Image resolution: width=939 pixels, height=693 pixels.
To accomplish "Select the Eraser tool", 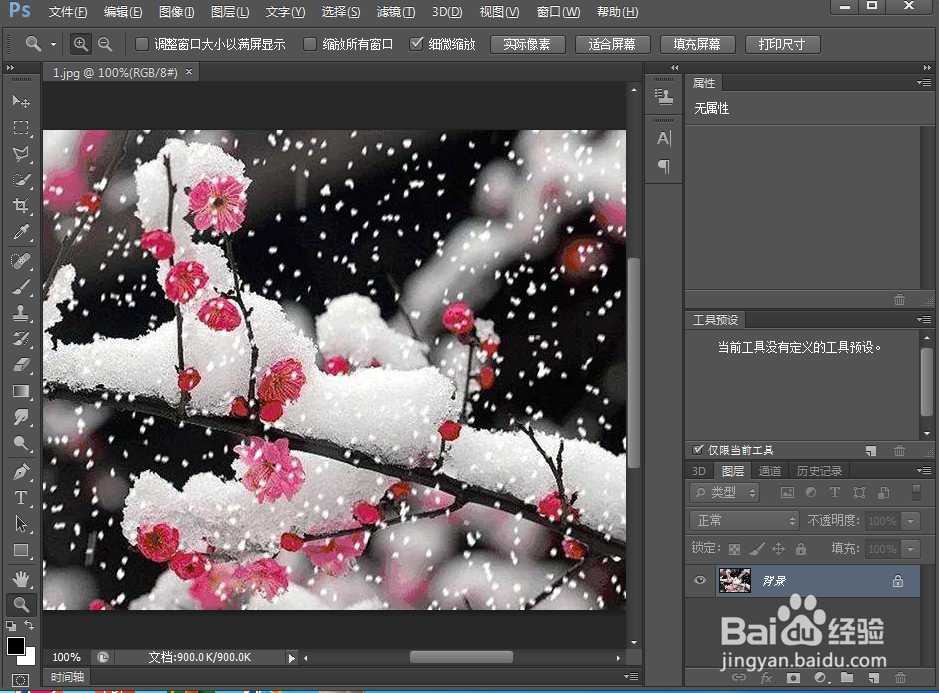I will [21, 365].
